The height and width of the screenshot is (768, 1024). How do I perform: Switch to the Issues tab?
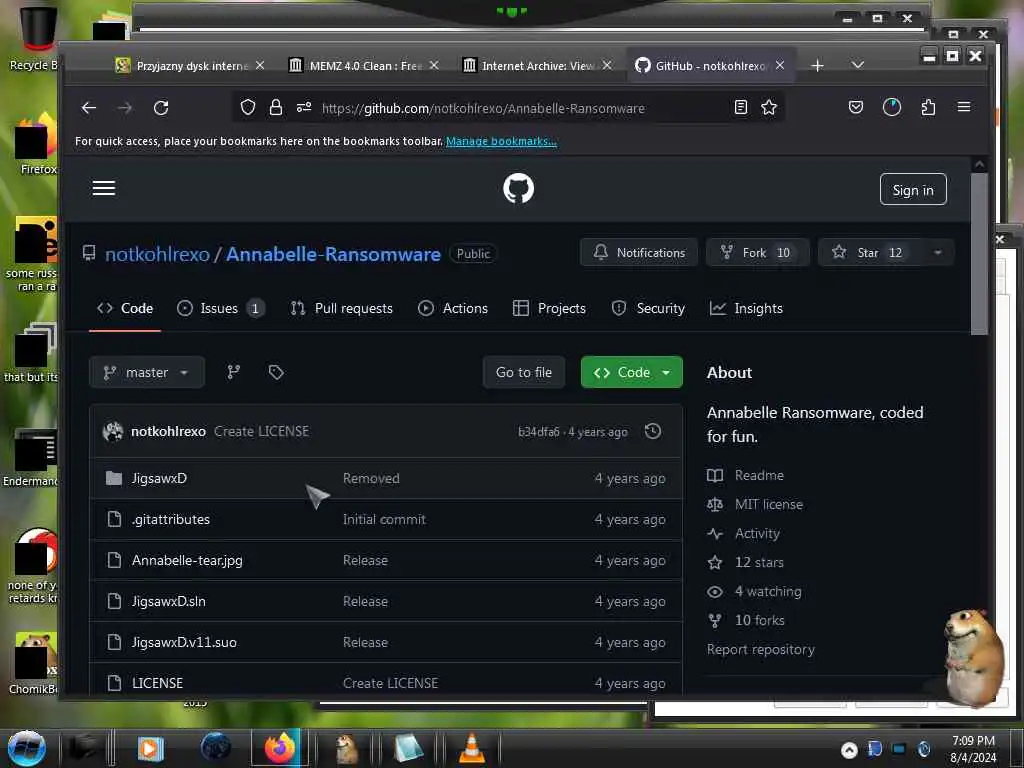[x=221, y=308]
